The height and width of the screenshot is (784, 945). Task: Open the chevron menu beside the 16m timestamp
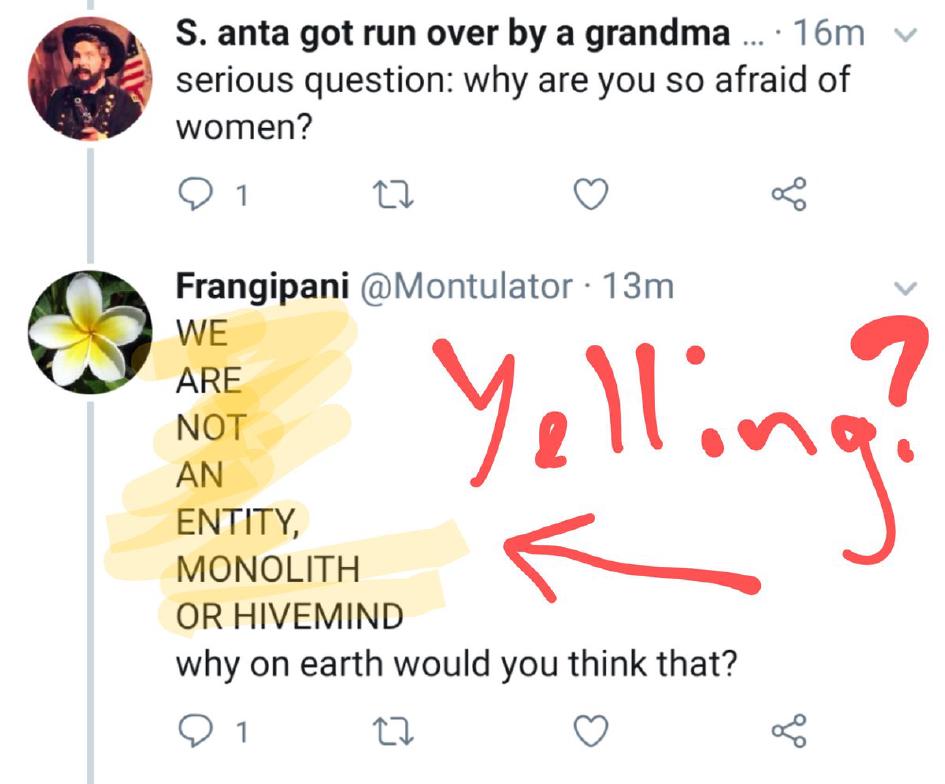(x=903, y=35)
